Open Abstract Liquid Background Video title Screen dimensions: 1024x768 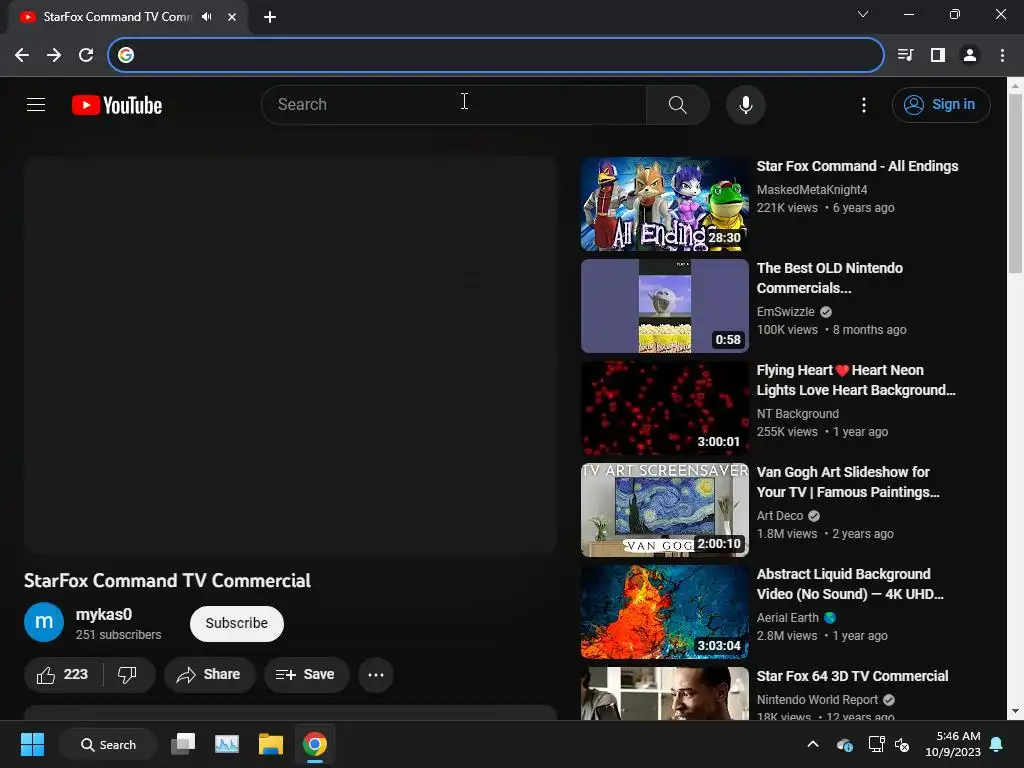(850, 583)
